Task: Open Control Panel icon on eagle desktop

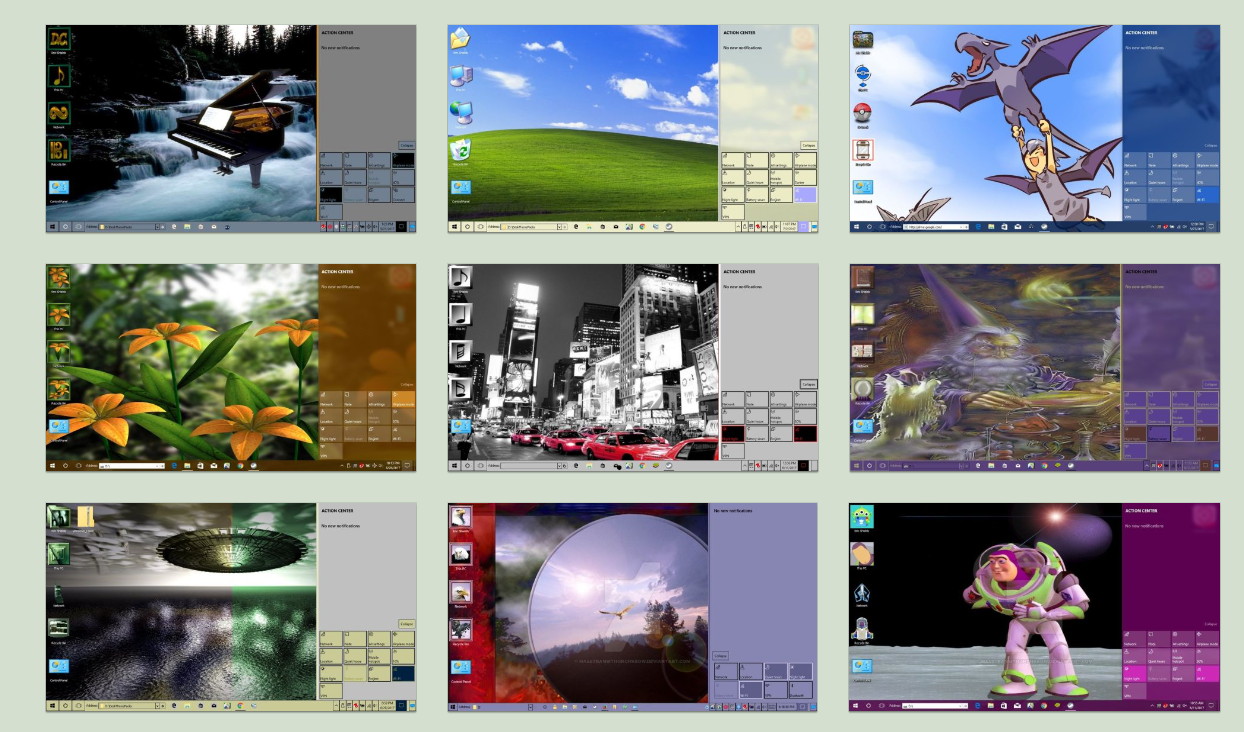Action: (x=461, y=667)
